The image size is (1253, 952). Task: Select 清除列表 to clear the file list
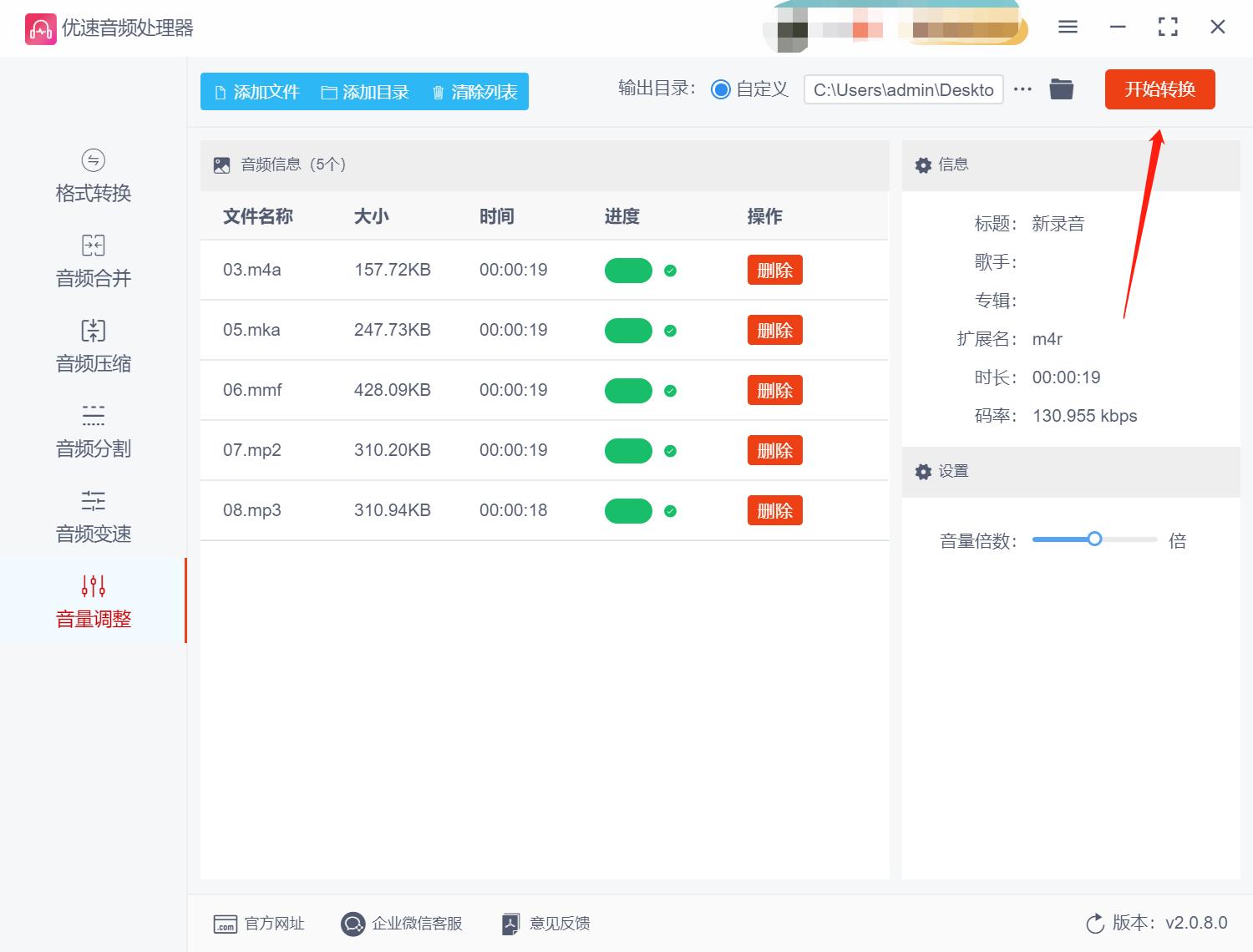click(x=472, y=92)
